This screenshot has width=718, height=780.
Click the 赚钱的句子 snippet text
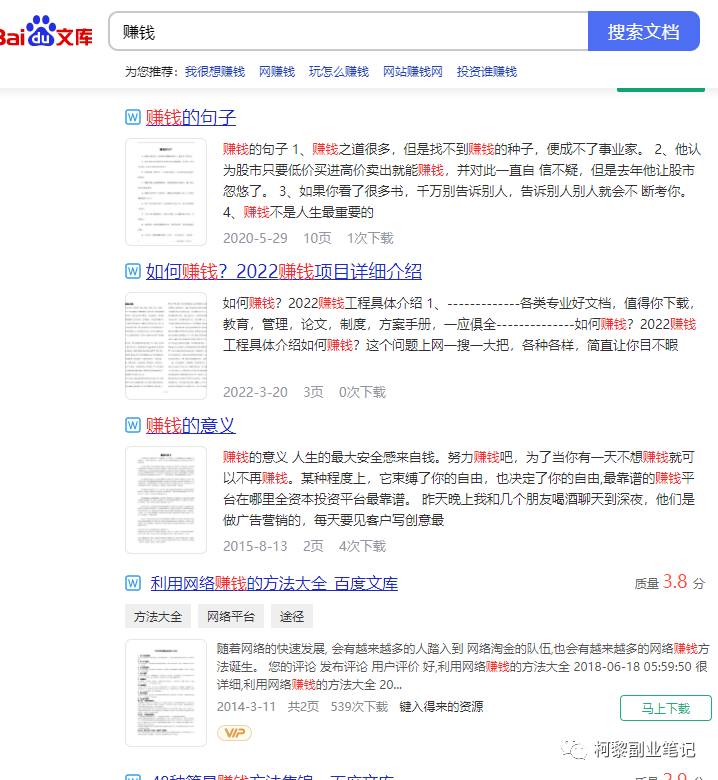(x=462, y=181)
